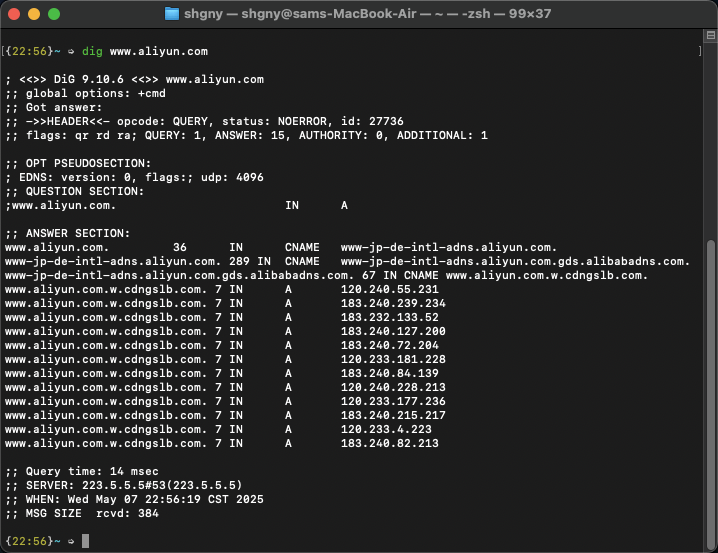
Task: Click IP address 120.233.4.223
Action: pyautogui.click(x=386, y=429)
